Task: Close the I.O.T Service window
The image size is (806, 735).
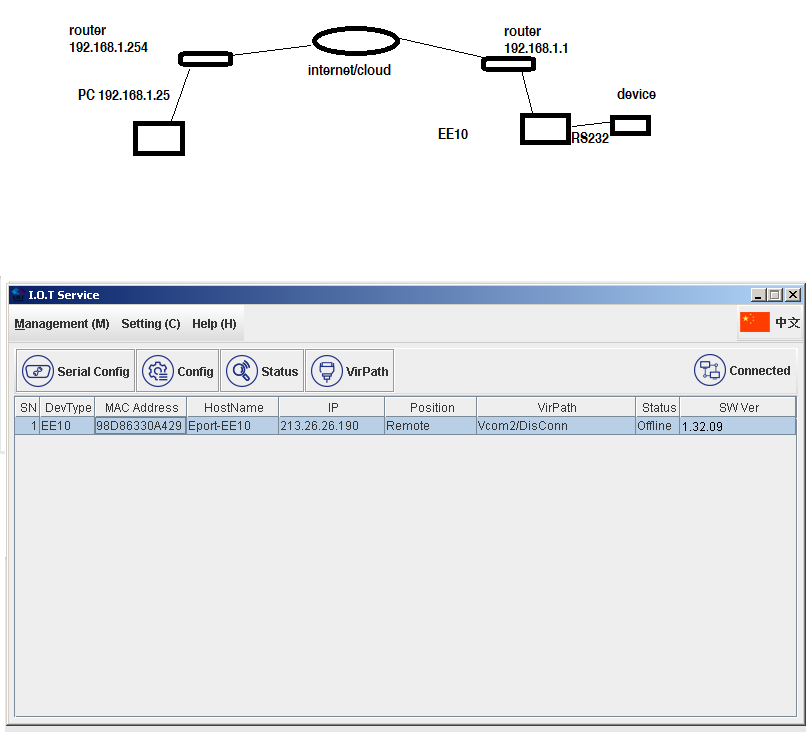Action: click(x=793, y=295)
